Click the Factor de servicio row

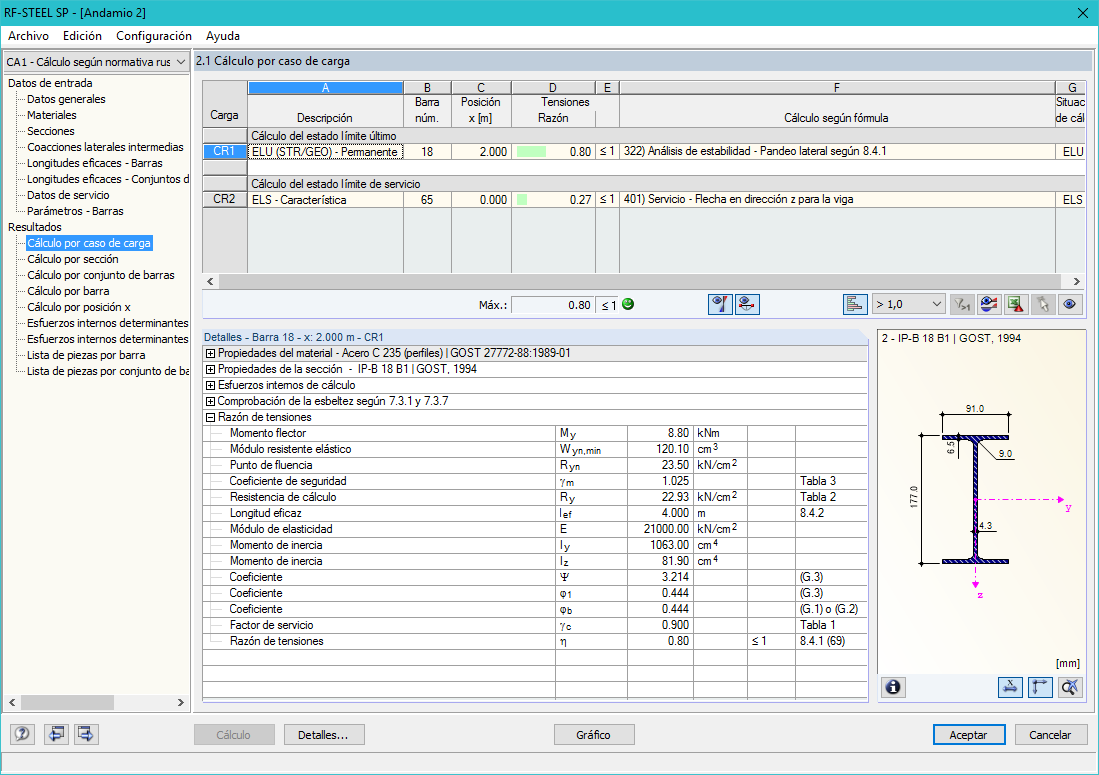pos(535,625)
